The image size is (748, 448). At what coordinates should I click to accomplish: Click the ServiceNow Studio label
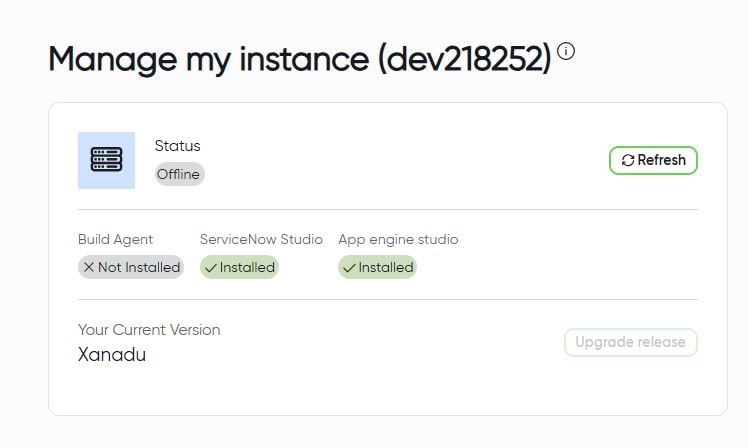pos(261,239)
